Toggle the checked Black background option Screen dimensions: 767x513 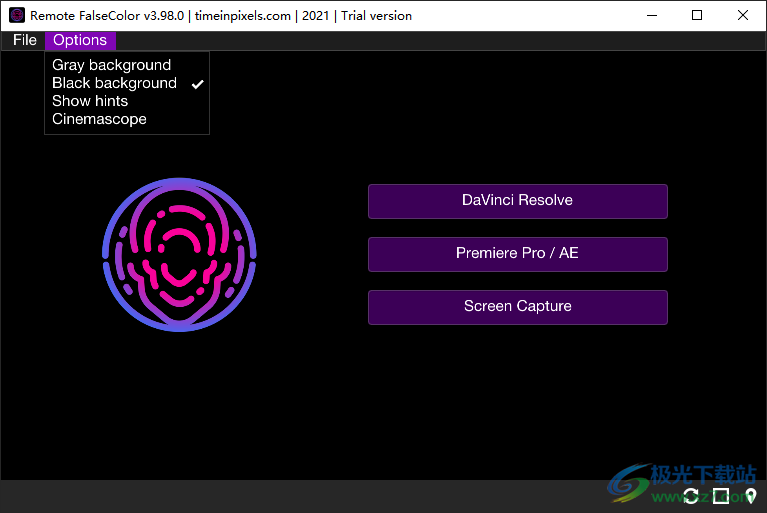(x=127, y=83)
